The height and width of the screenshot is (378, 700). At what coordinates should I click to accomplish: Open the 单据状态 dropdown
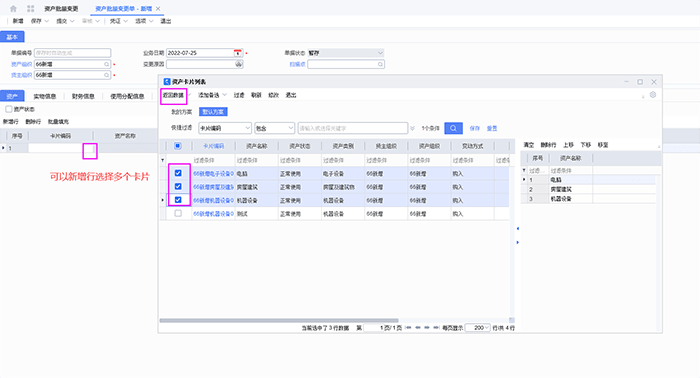point(380,53)
